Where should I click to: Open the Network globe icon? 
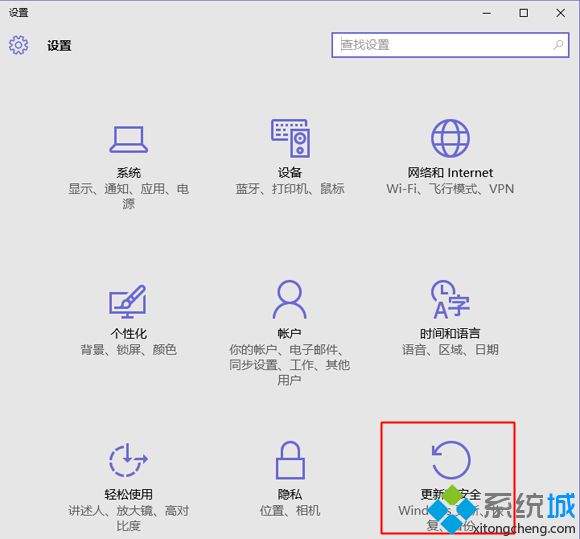(450, 138)
